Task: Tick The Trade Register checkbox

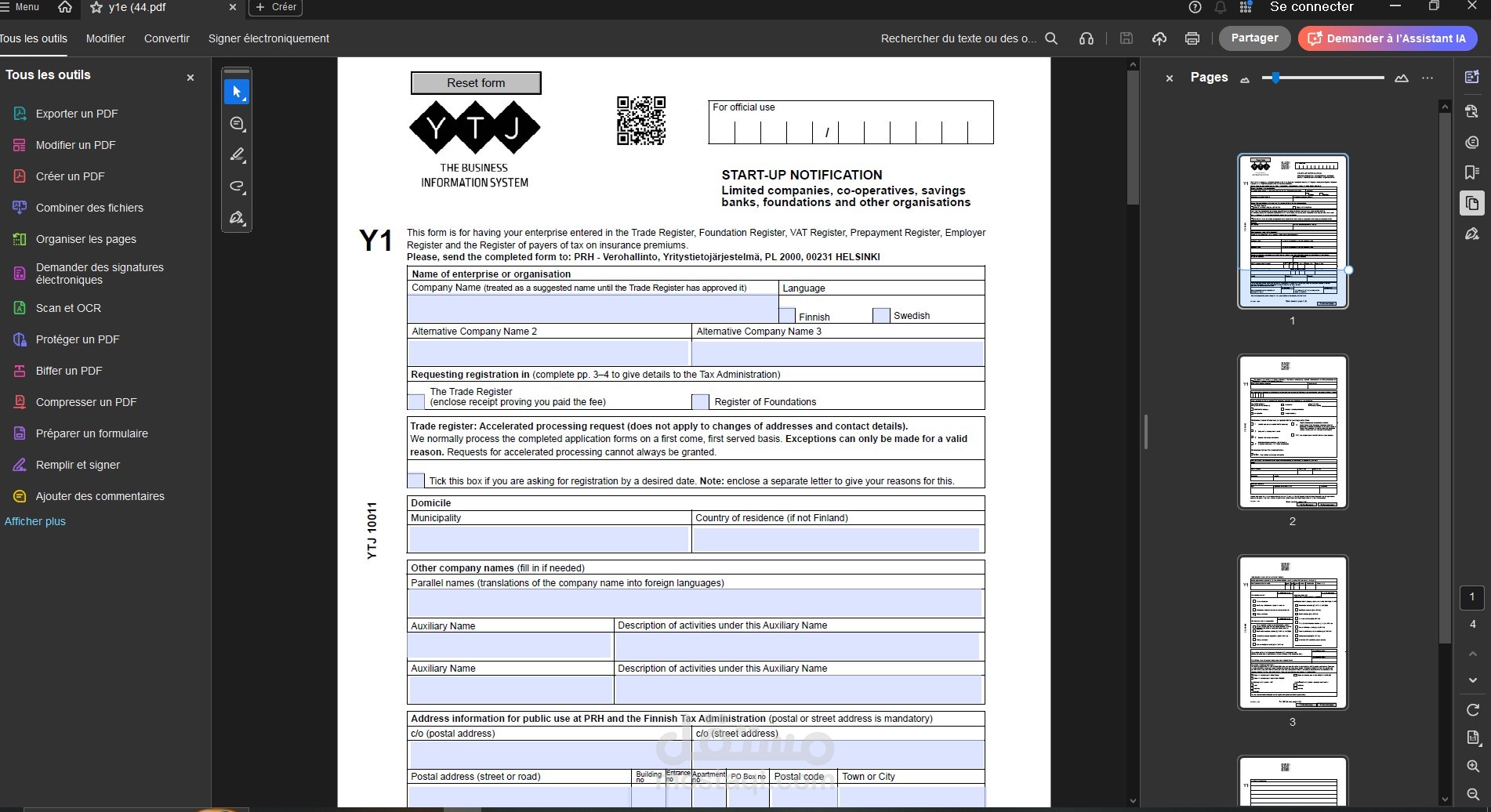Action: (416, 401)
